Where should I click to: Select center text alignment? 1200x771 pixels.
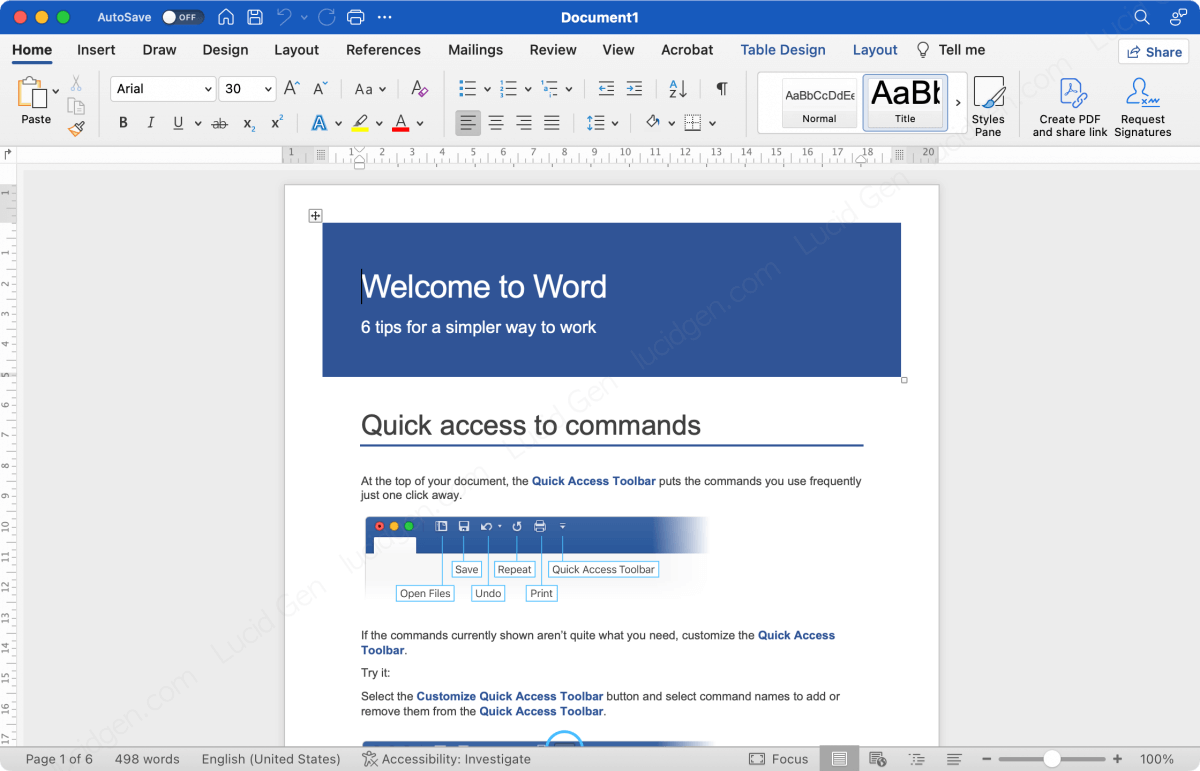[496, 122]
